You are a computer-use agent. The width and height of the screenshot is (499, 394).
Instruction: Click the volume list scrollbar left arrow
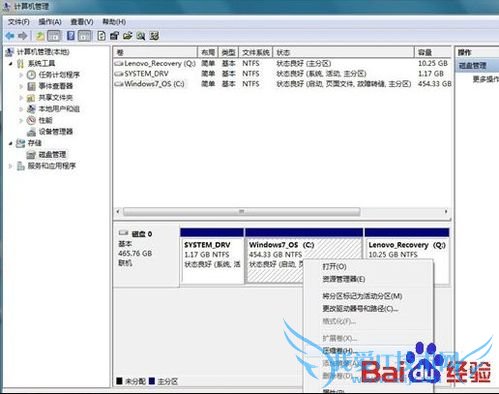click(x=118, y=211)
